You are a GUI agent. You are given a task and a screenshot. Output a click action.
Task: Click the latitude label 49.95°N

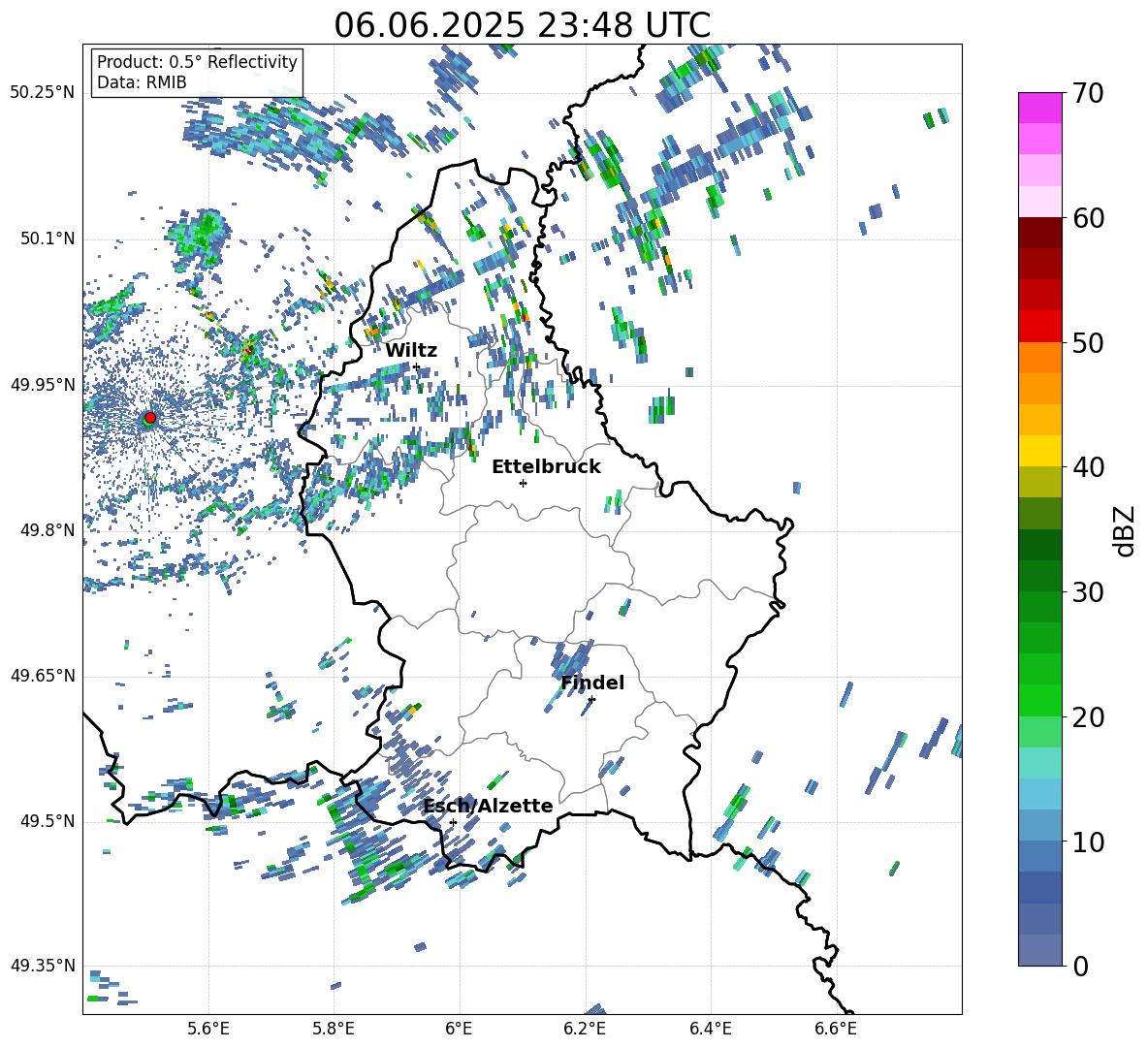[43, 385]
